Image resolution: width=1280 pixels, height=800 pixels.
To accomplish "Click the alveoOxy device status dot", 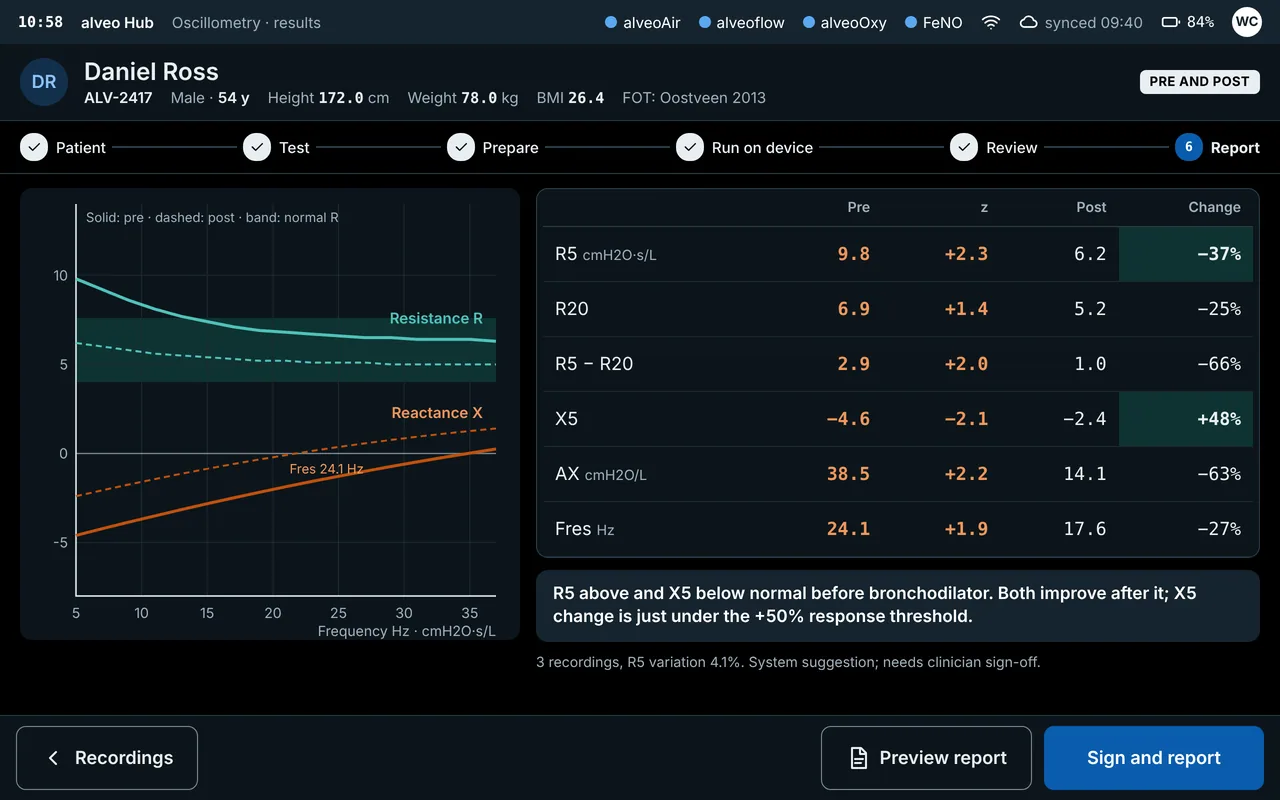I will [809, 22].
